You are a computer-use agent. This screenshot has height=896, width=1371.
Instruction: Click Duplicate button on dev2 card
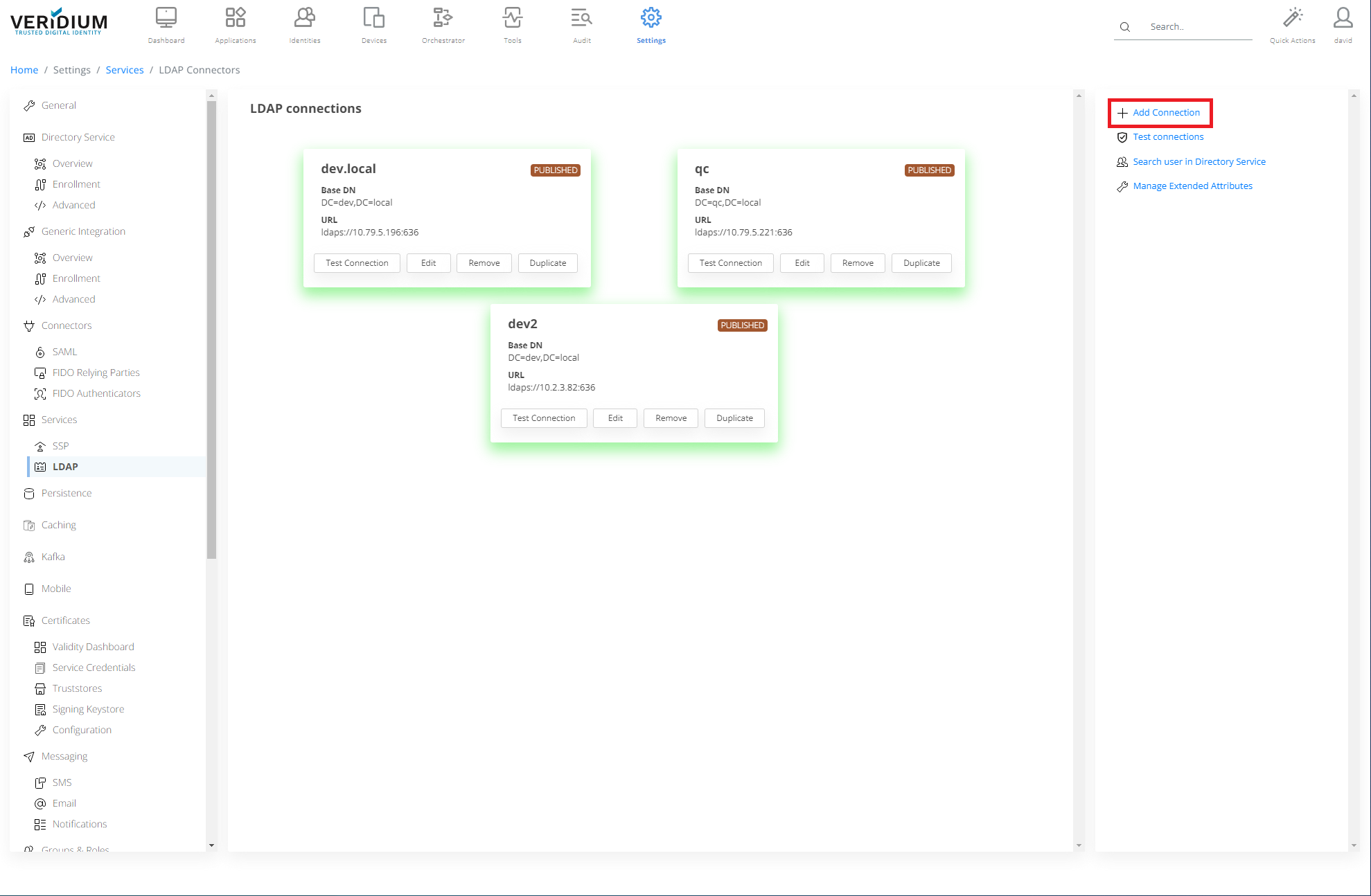point(734,418)
